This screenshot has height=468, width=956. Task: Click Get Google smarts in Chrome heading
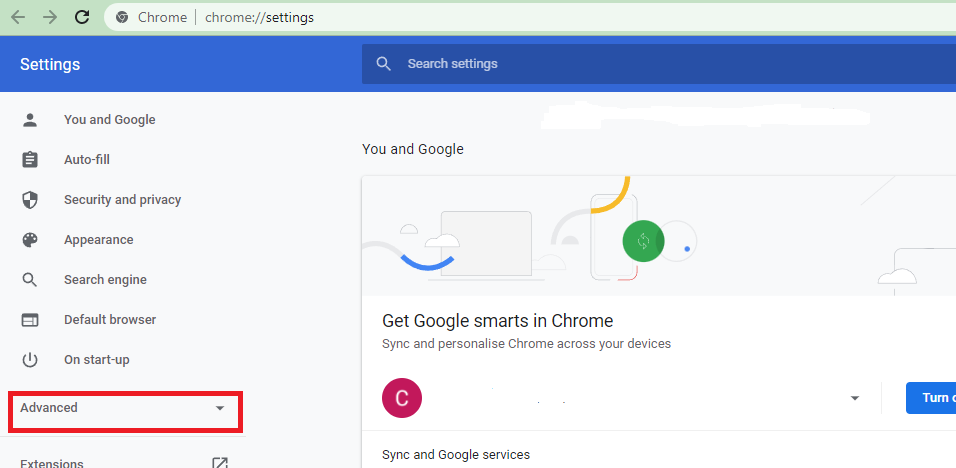tap(498, 321)
